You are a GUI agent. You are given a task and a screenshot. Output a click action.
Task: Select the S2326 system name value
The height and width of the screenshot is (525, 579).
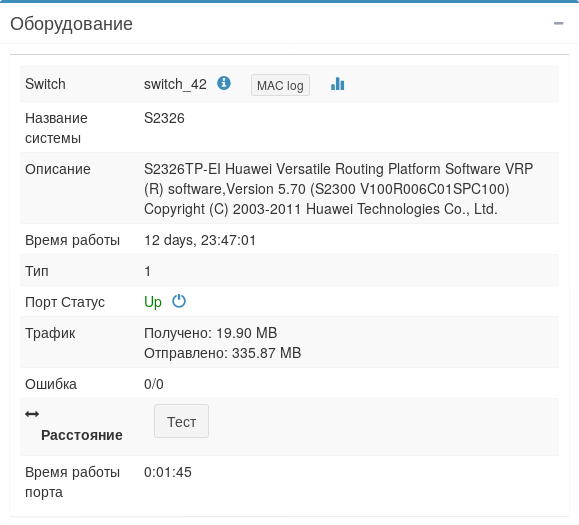click(x=164, y=118)
